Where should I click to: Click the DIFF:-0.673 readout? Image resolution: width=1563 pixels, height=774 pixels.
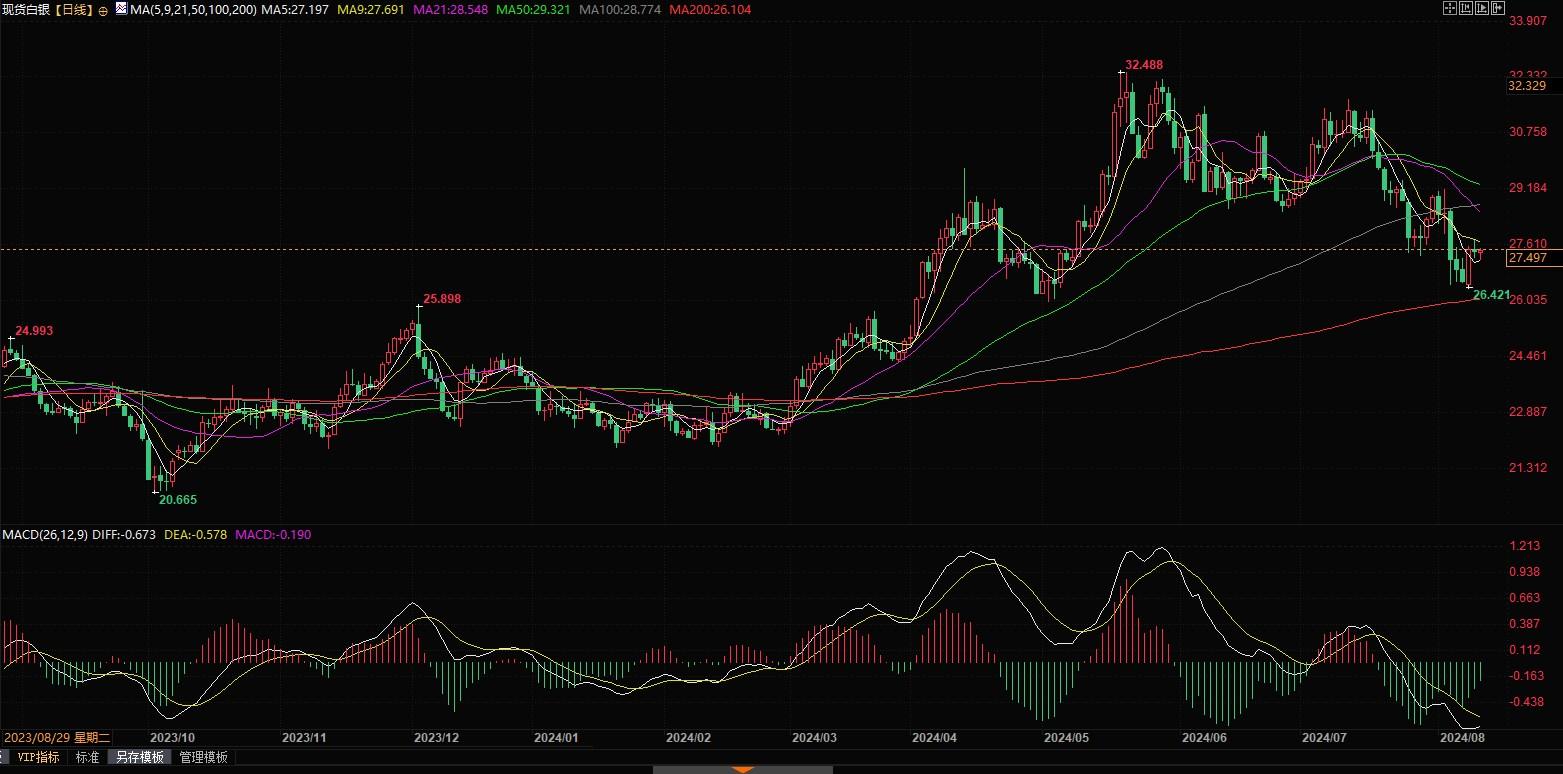pos(123,535)
